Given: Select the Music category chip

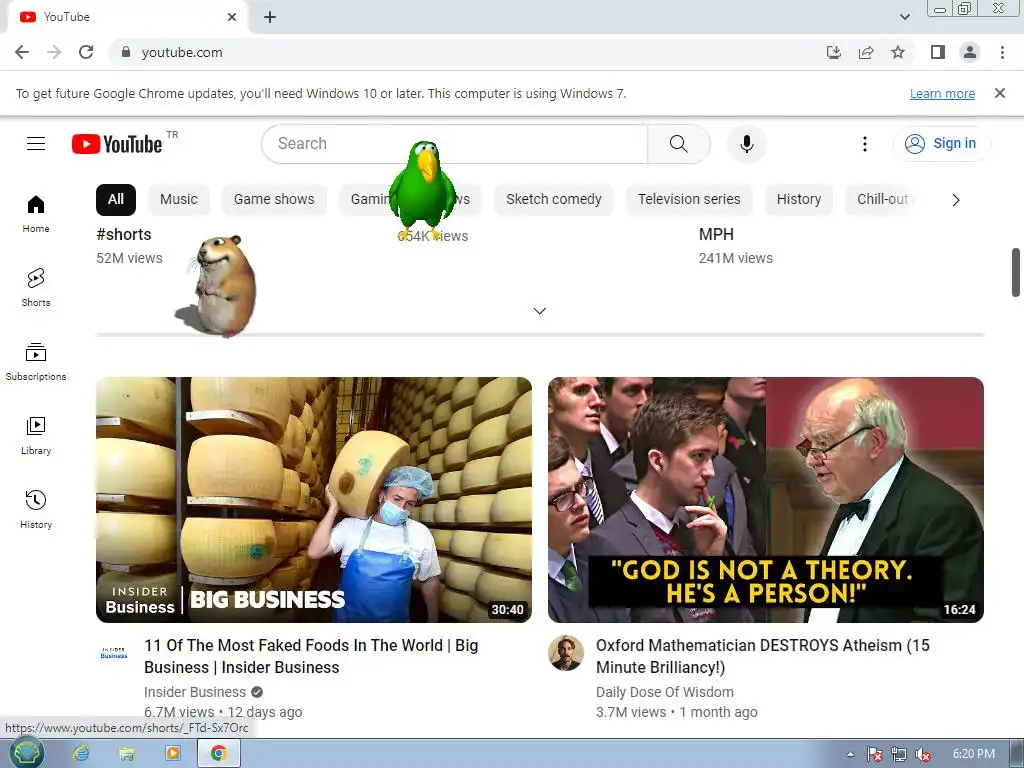Looking at the screenshot, I should click(178, 200).
